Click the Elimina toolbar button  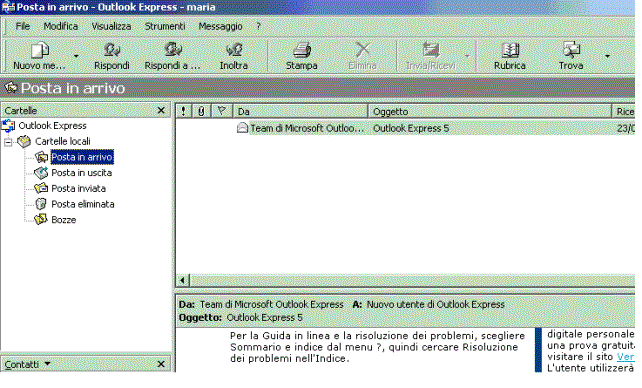[362, 56]
